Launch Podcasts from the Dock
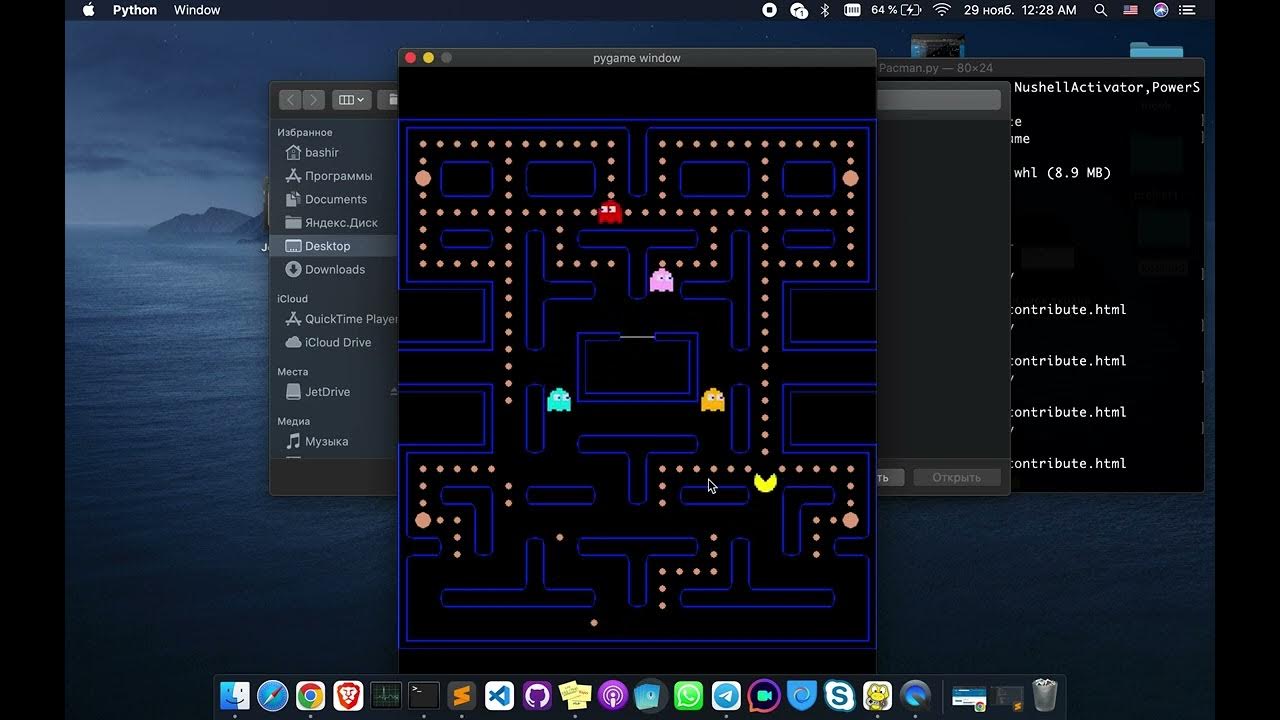 (613, 695)
